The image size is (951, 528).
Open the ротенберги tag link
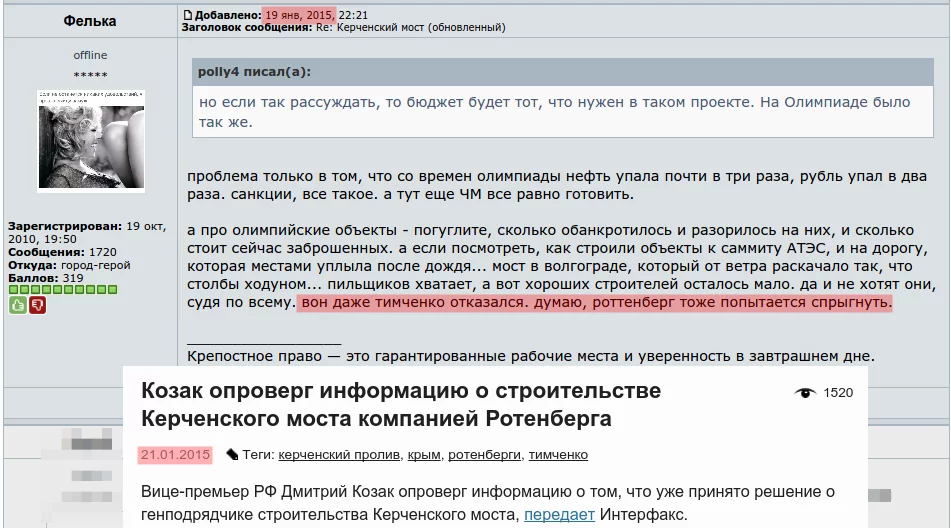pos(485,455)
